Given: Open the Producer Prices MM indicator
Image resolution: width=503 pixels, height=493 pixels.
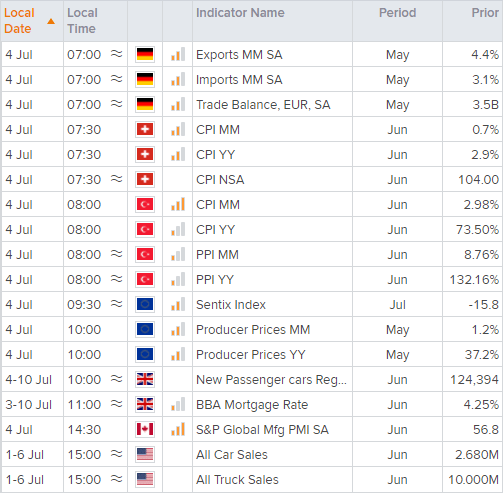Looking at the screenshot, I should pos(253,330).
